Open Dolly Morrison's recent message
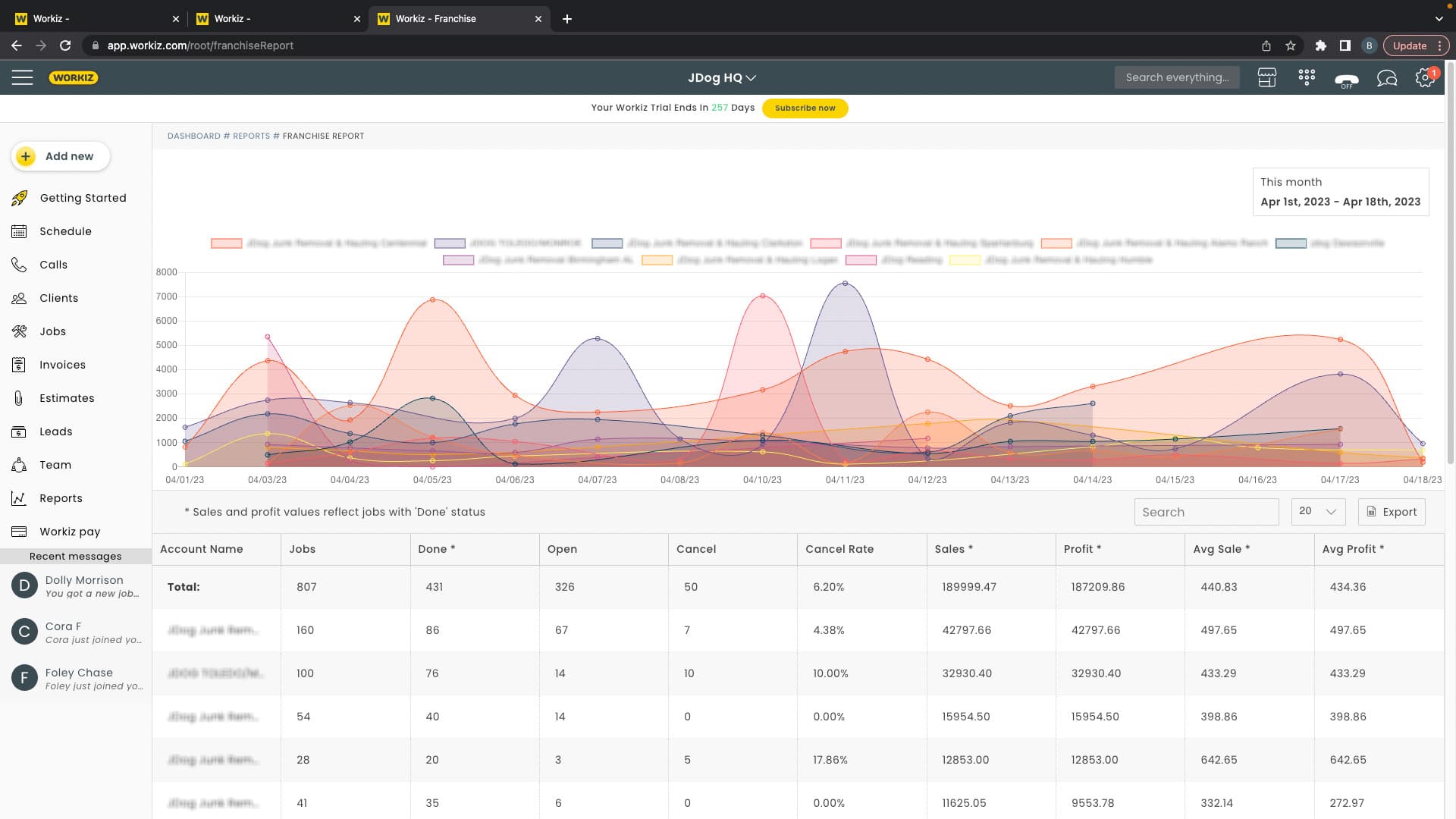Image resolution: width=1456 pixels, height=819 pixels. tap(76, 586)
